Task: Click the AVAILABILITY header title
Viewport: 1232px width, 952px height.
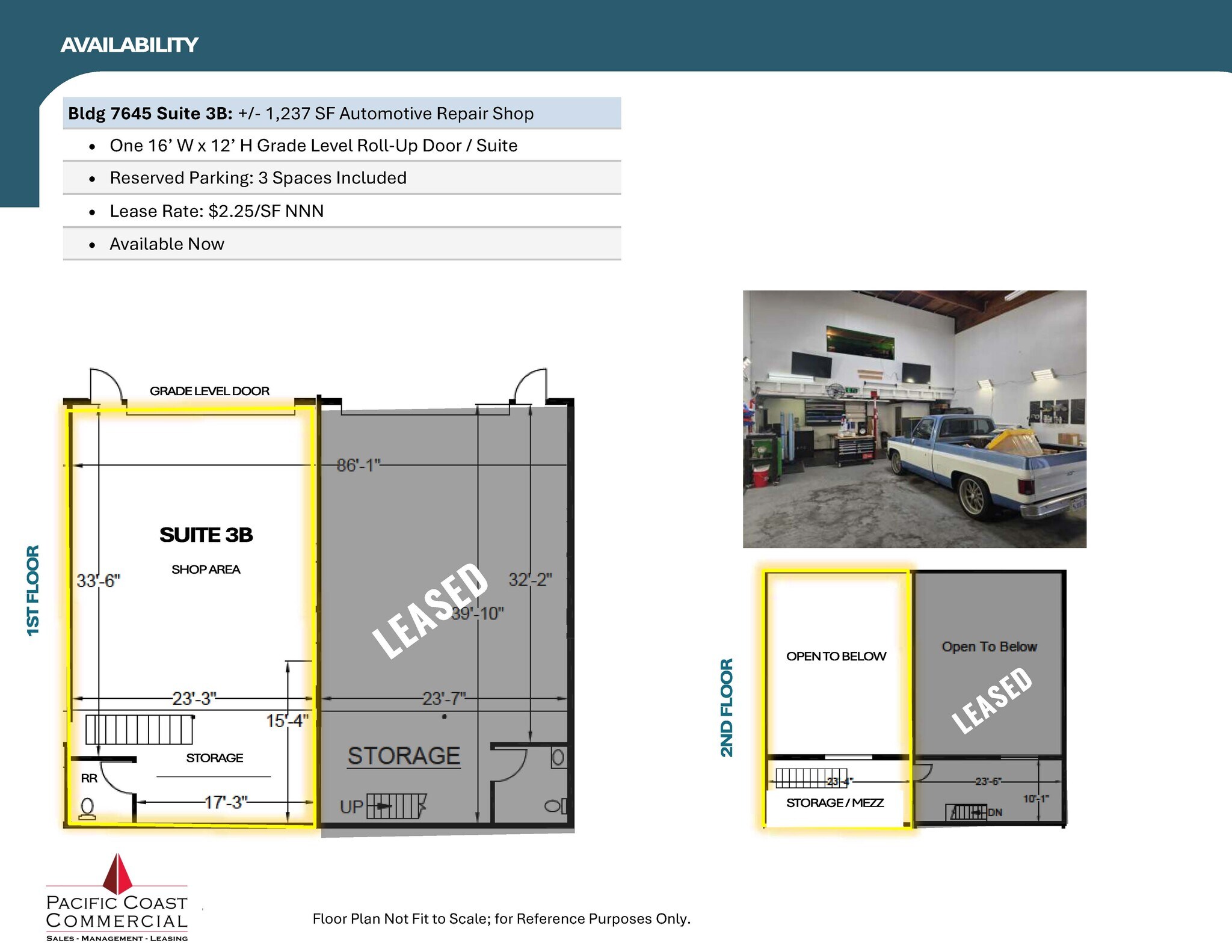Action: 129,45
